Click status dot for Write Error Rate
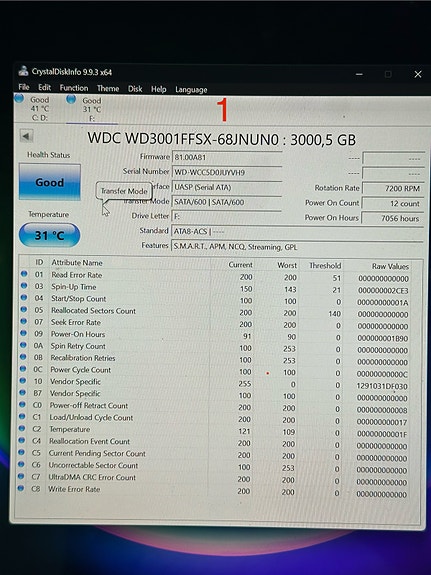 (21, 488)
